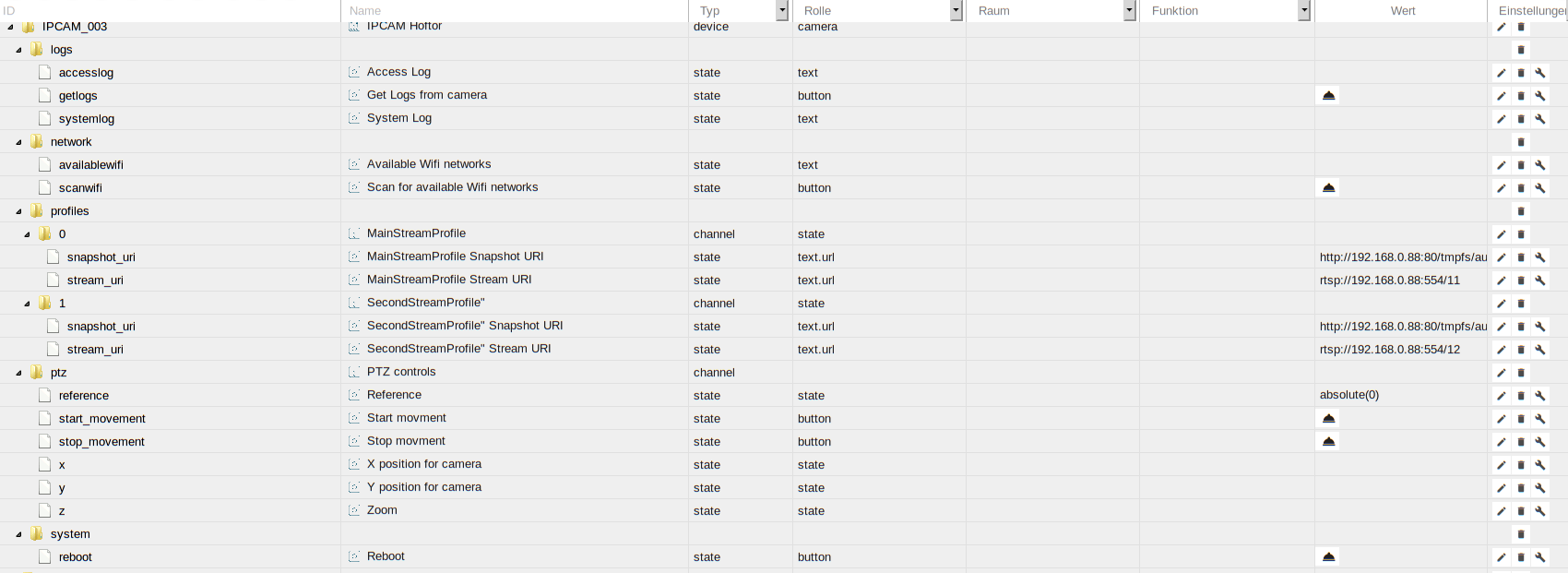This screenshot has height=573, width=1568.
Task: Trigger the Scan for available Wifi networks button icon
Action: [1328, 187]
